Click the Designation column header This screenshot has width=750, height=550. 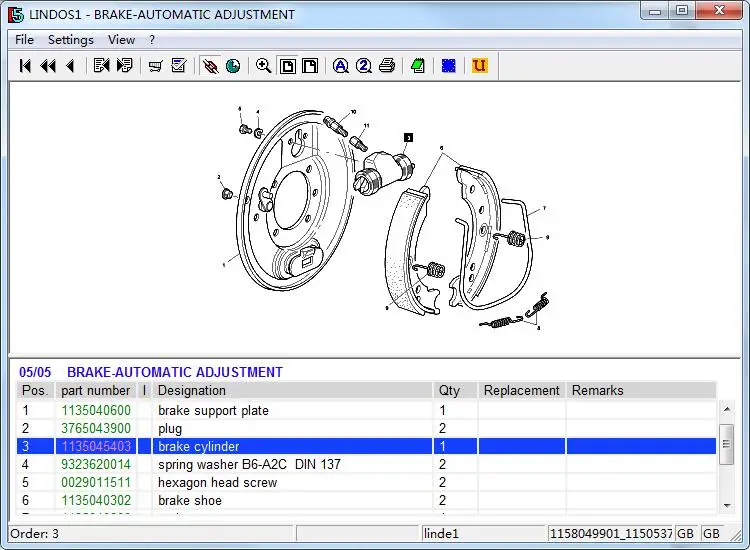click(192, 391)
